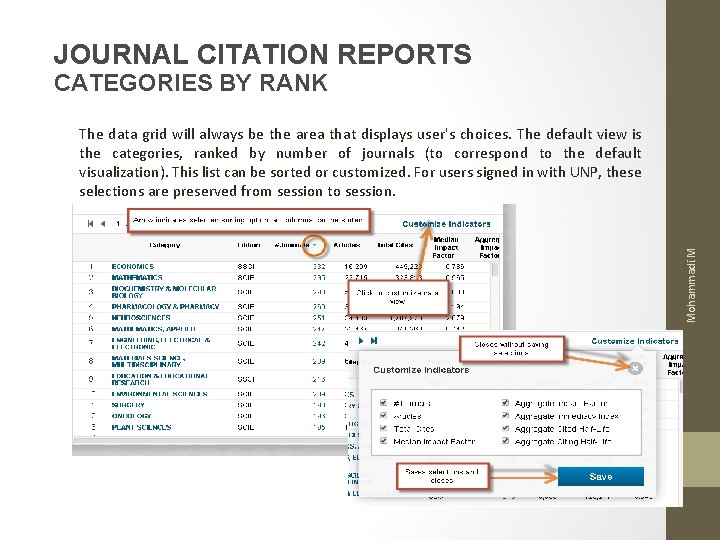Screen dimensions: 720x540
Task: Open the MATHEMATICS category in row two
Action: [x=137, y=277]
